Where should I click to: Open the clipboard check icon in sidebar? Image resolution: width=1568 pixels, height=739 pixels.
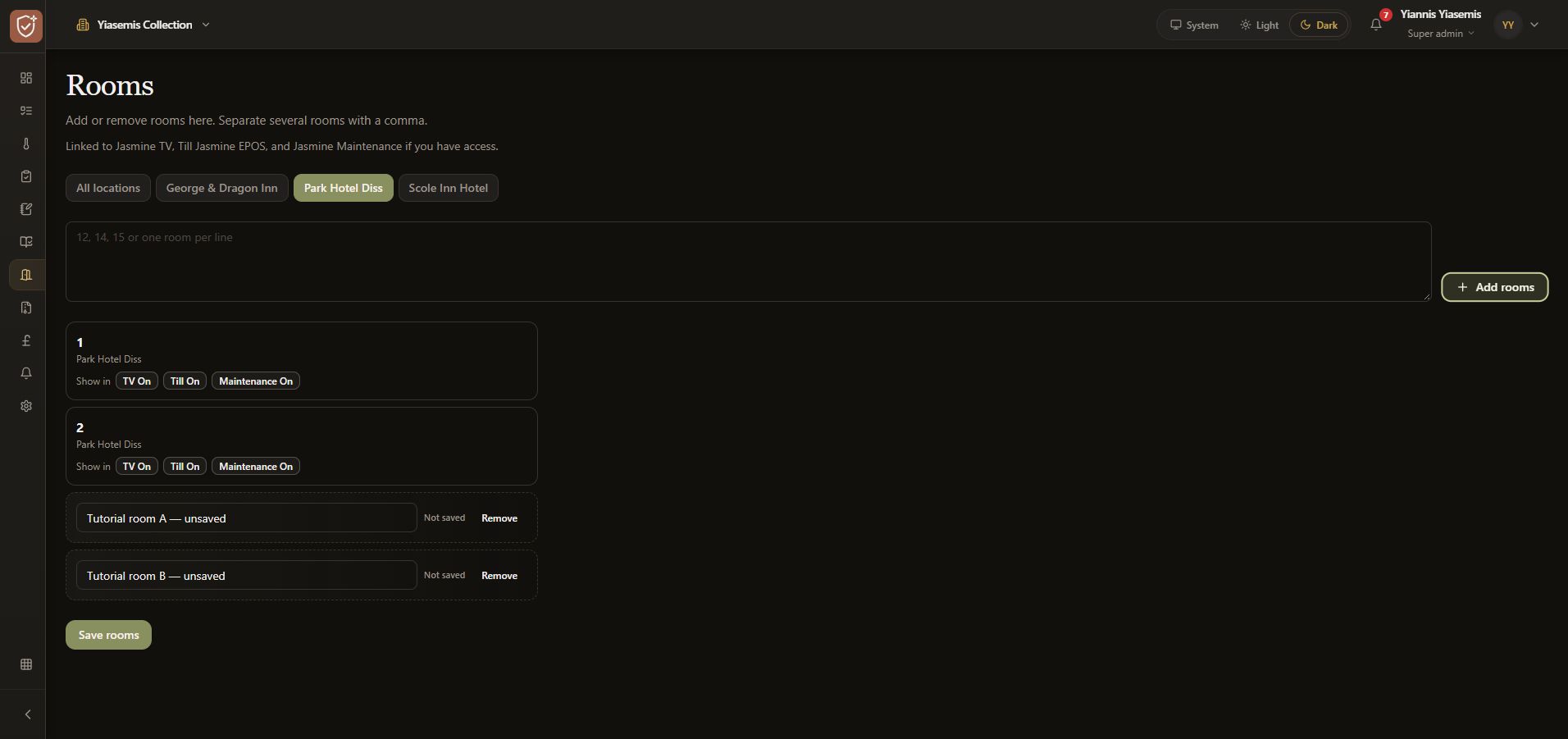click(x=26, y=176)
